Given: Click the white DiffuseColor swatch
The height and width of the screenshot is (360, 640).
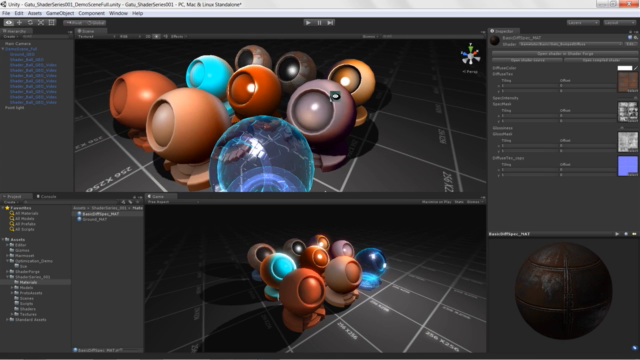Looking at the screenshot, I should (x=624, y=68).
